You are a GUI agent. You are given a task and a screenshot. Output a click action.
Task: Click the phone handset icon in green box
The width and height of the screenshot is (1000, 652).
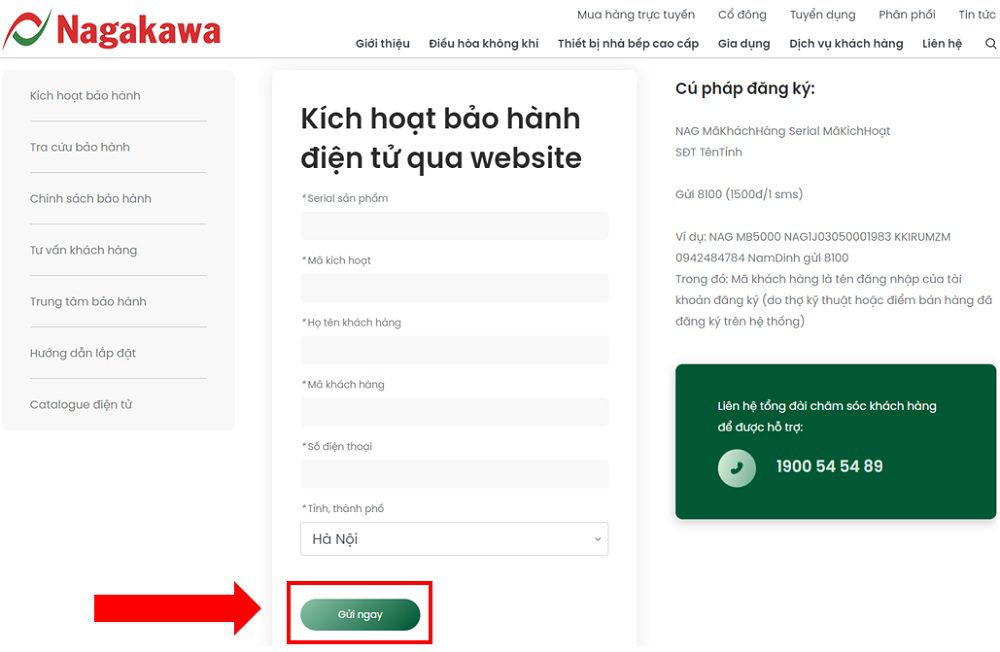pyautogui.click(x=736, y=466)
